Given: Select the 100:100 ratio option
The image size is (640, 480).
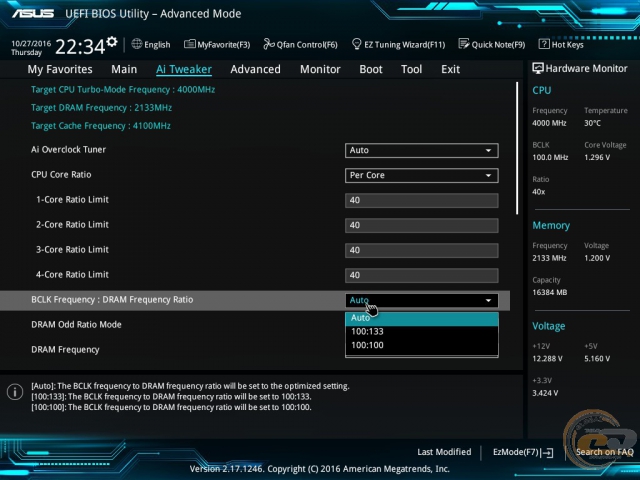Looking at the screenshot, I should coord(422,345).
